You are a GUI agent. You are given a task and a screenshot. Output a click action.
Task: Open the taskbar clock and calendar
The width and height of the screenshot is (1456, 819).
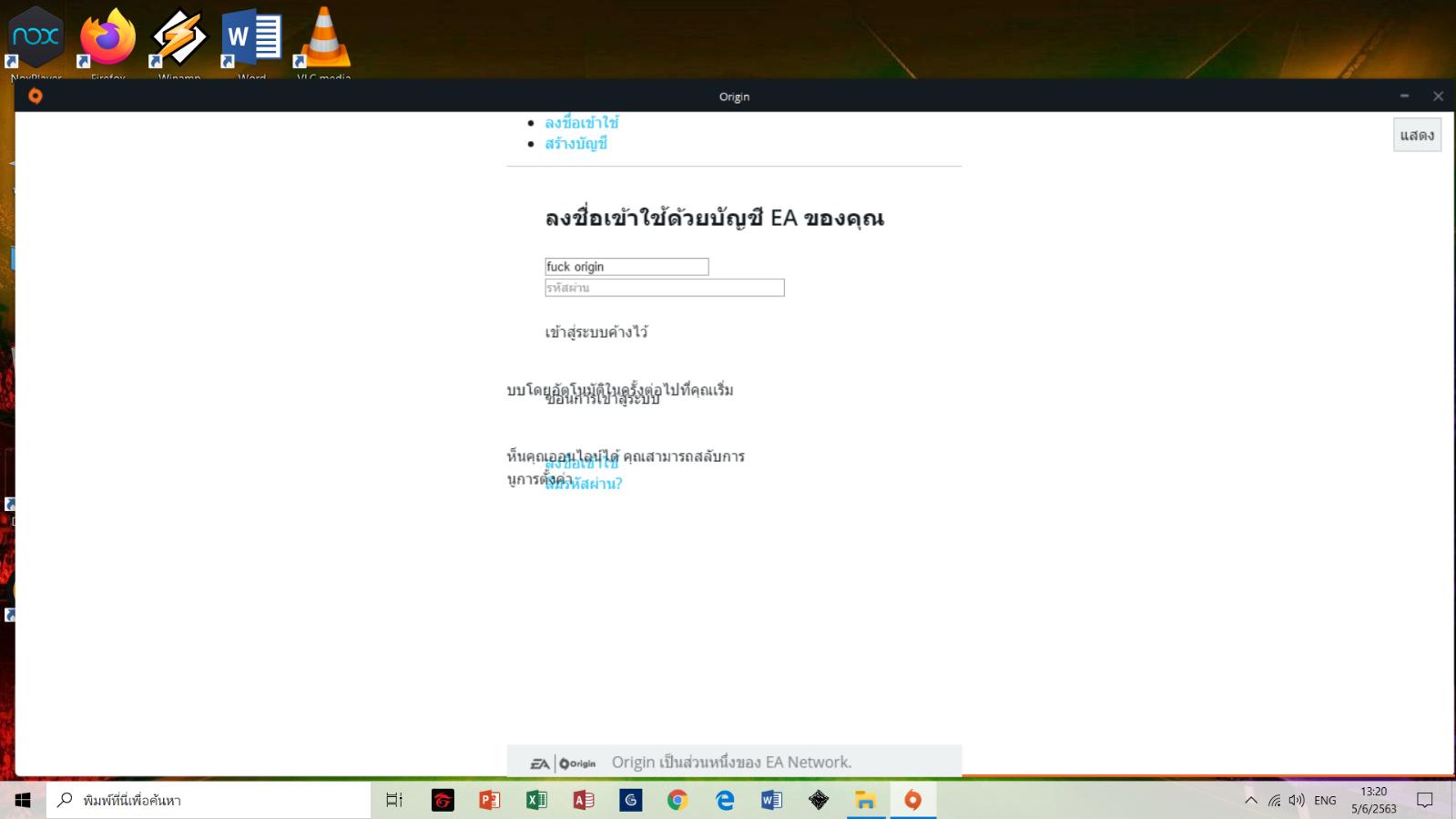pyautogui.click(x=1373, y=800)
